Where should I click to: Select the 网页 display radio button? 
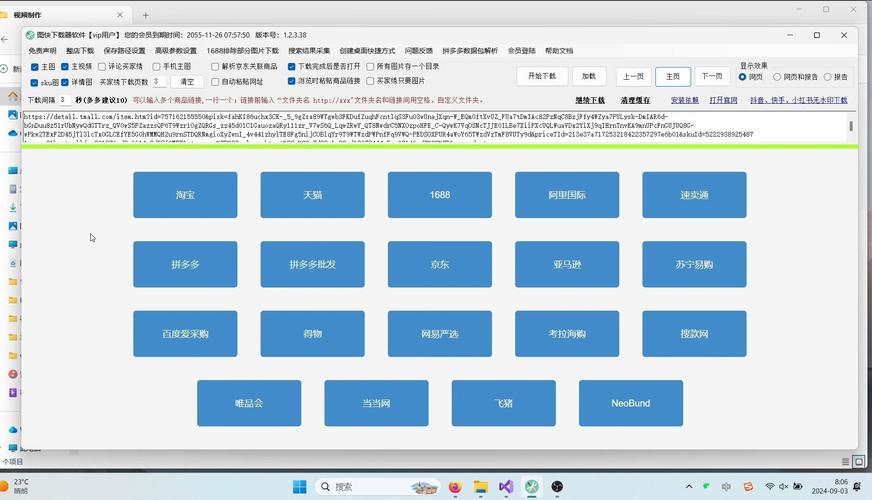742,77
